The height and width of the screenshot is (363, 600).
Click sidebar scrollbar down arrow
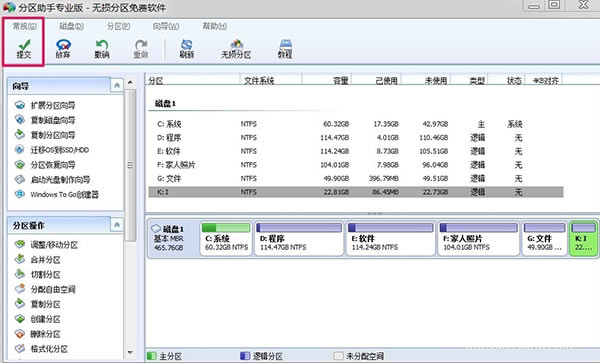pyautogui.click(x=130, y=352)
